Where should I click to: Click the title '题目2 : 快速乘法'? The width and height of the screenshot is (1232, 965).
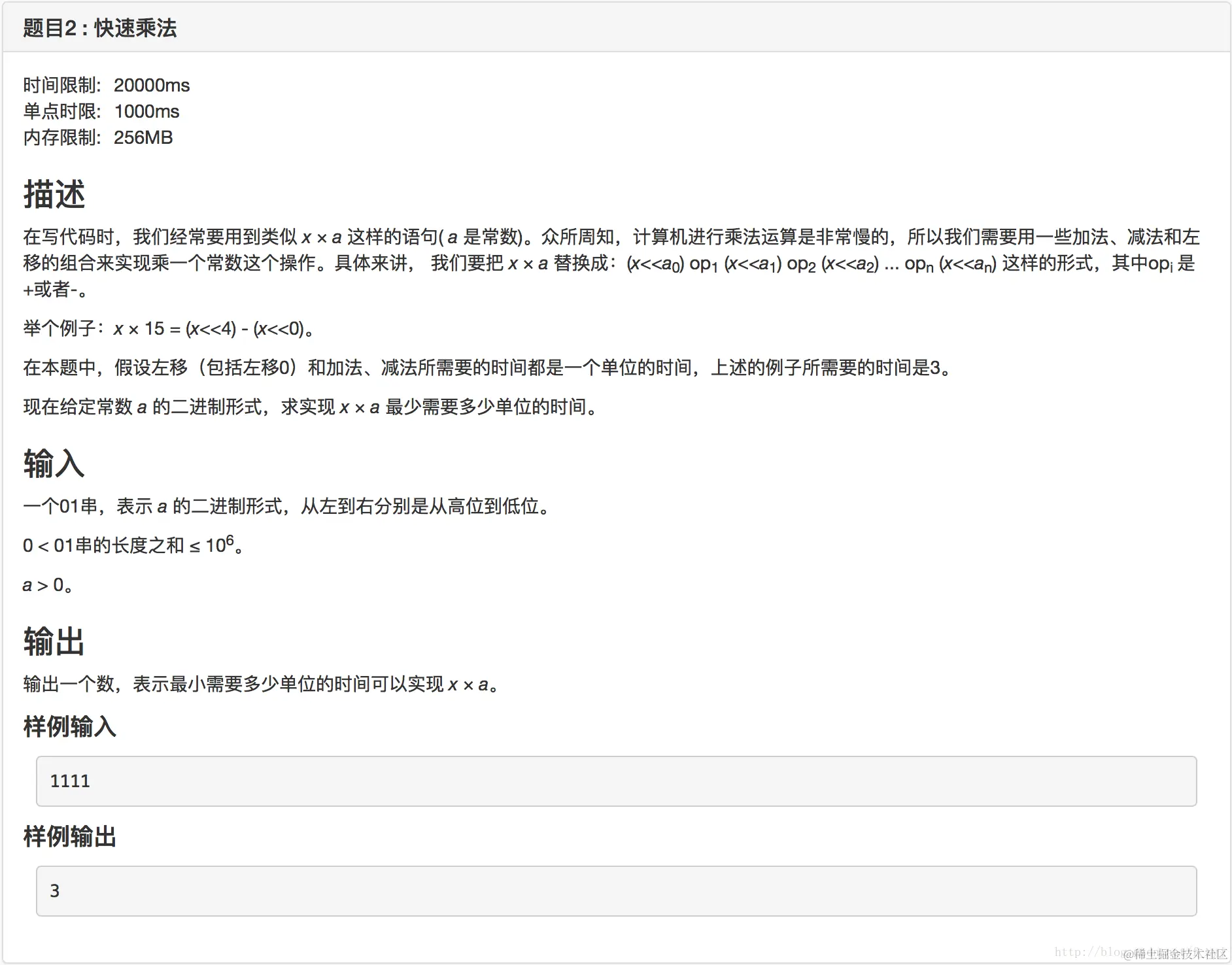pyautogui.click(x=100, y=28)
